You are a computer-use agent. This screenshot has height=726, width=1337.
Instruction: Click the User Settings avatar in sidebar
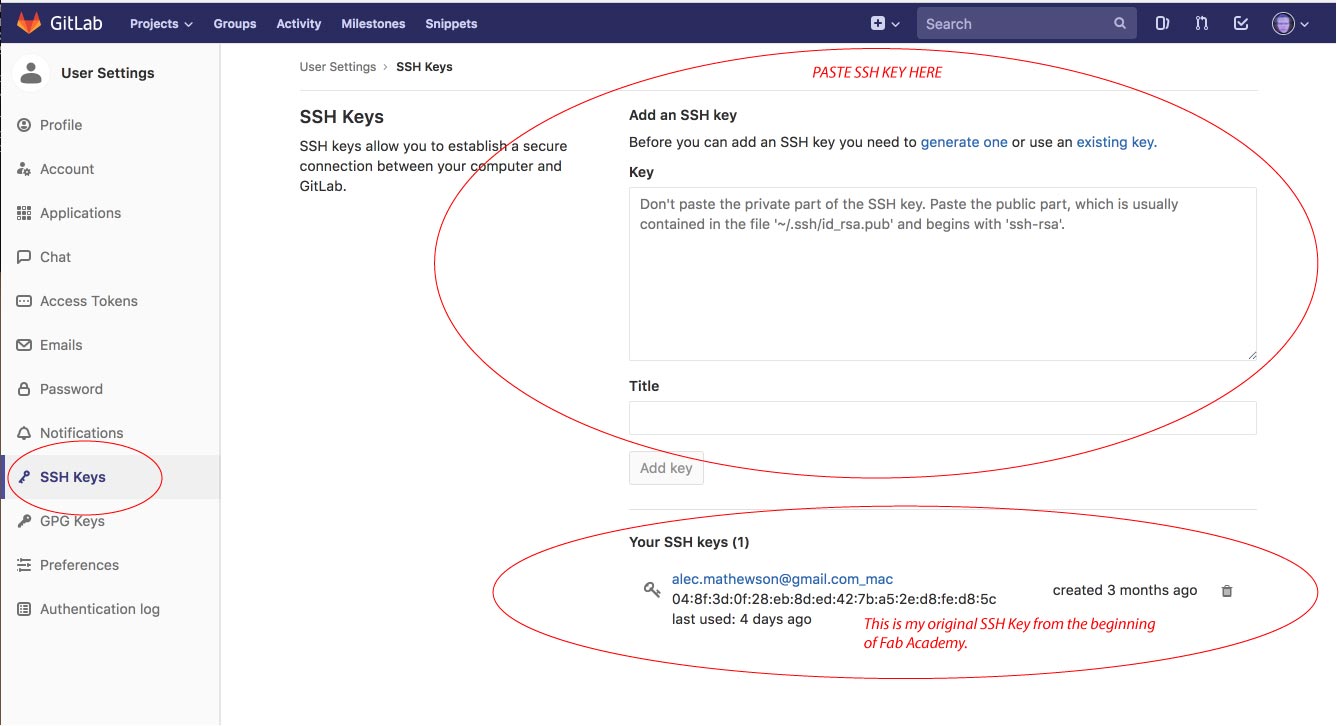point(32,73)
